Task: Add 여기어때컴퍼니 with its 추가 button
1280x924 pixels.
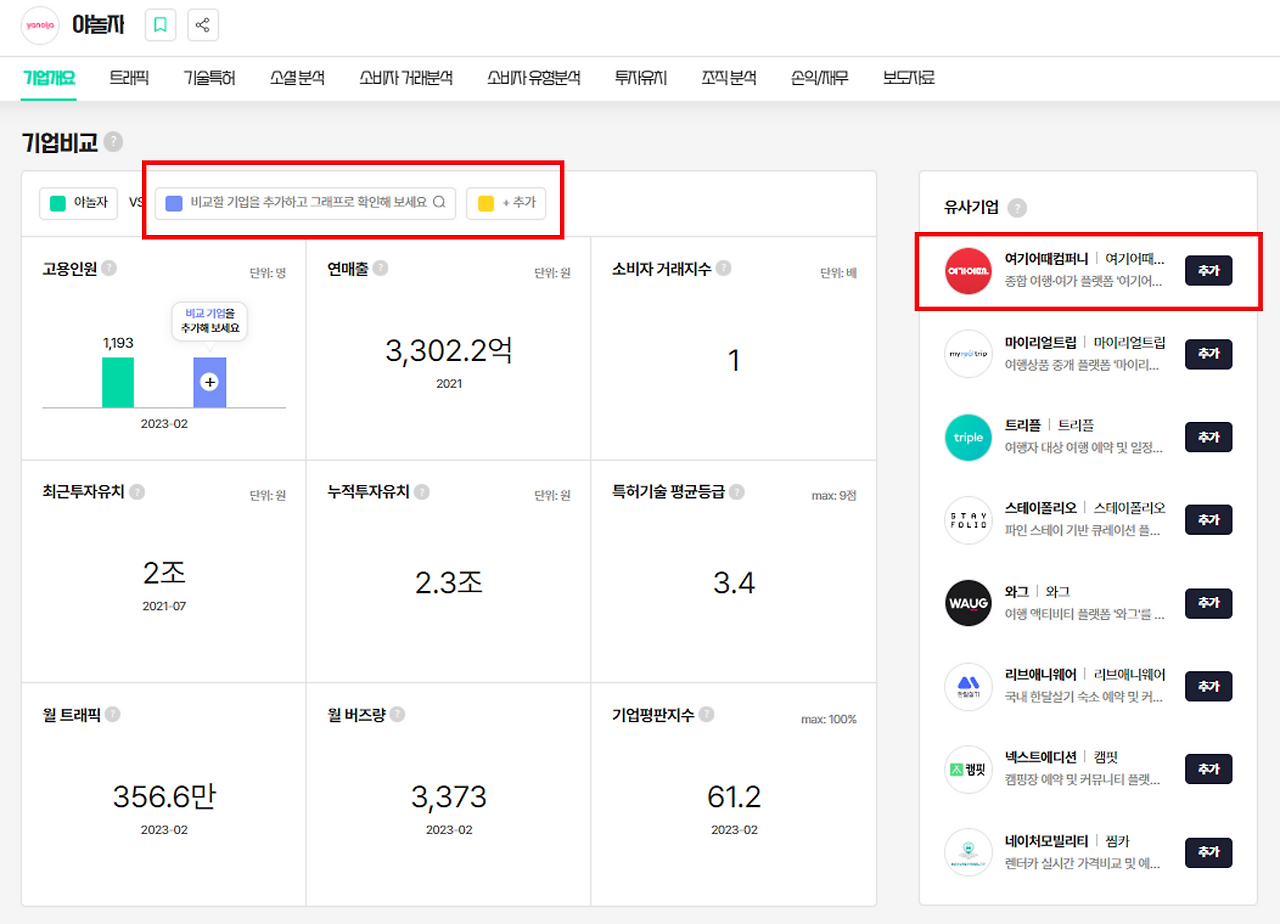Action: click(x=1208, y=271)
